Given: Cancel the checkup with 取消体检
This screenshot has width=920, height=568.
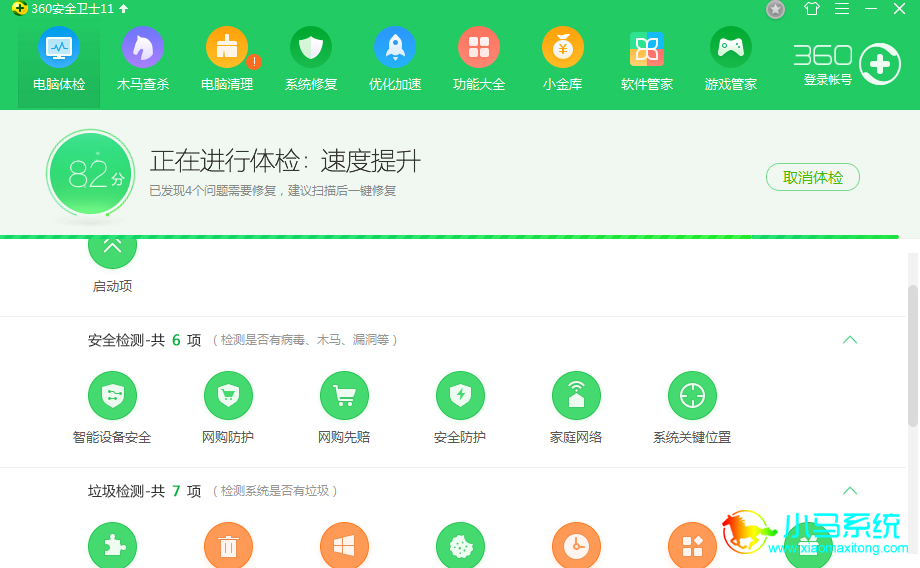Looking at the screenshot, I should 813,177.
